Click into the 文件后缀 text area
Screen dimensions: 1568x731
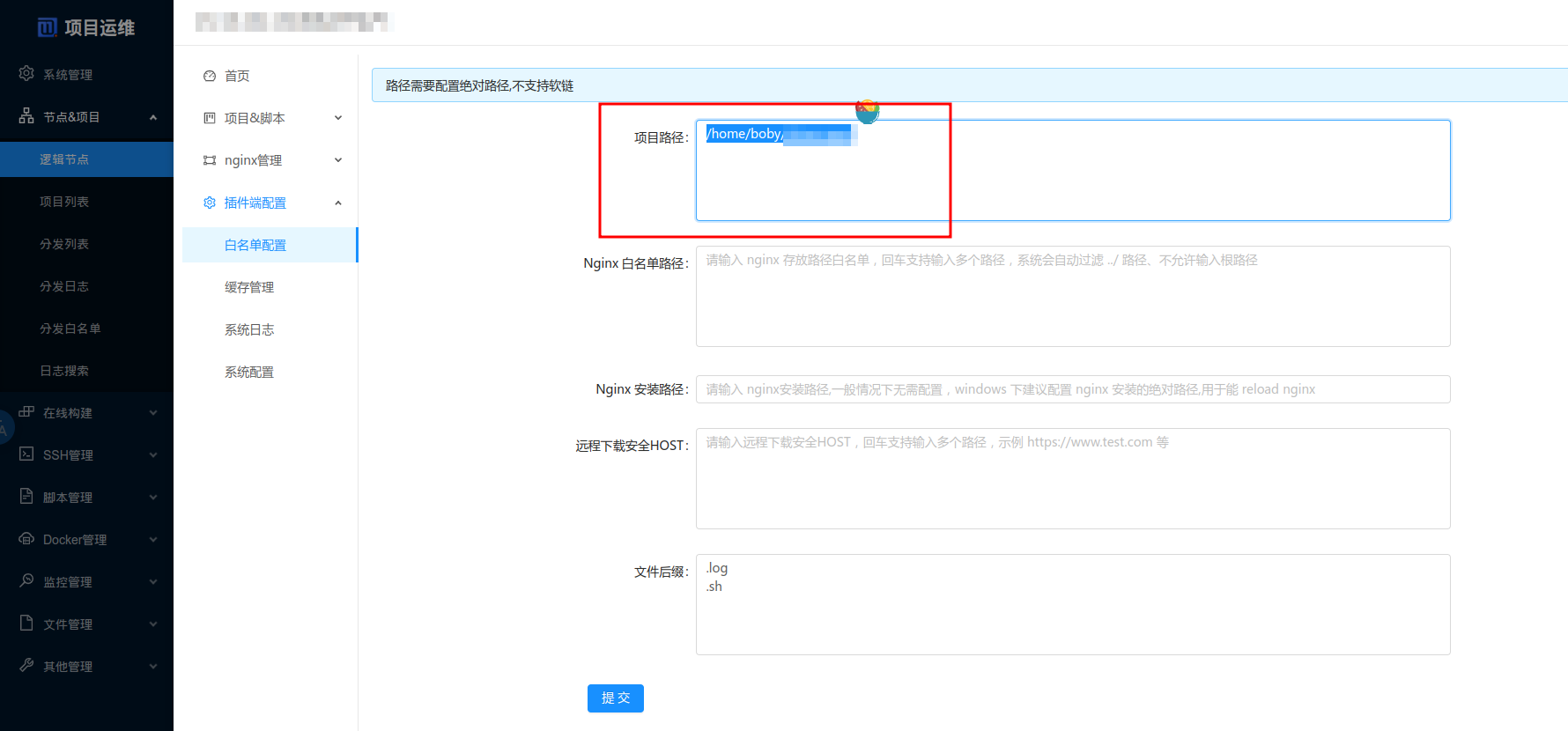(x=1072, y=604)
